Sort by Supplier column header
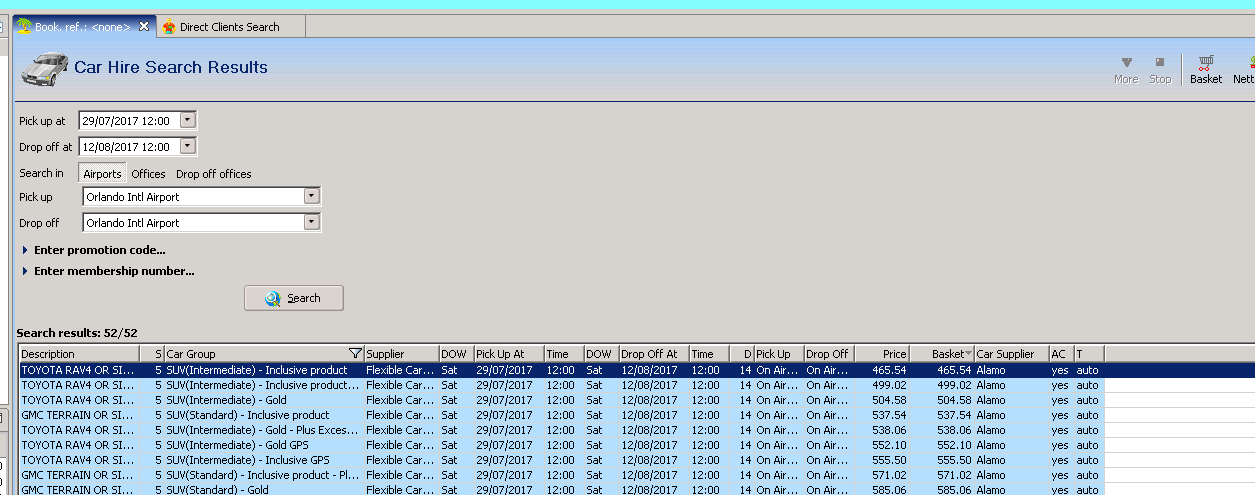Viewport: 1255px width, 495px height. [x=401, y=354]
